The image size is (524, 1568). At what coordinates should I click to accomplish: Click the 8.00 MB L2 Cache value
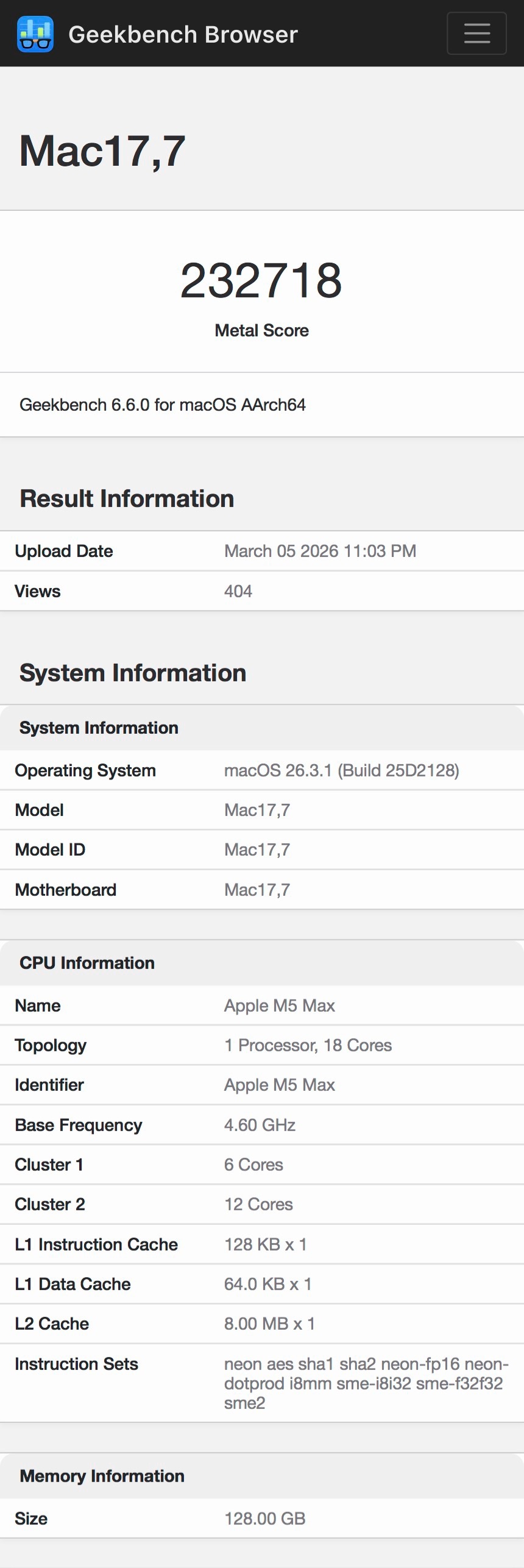tap(269, 1324)
